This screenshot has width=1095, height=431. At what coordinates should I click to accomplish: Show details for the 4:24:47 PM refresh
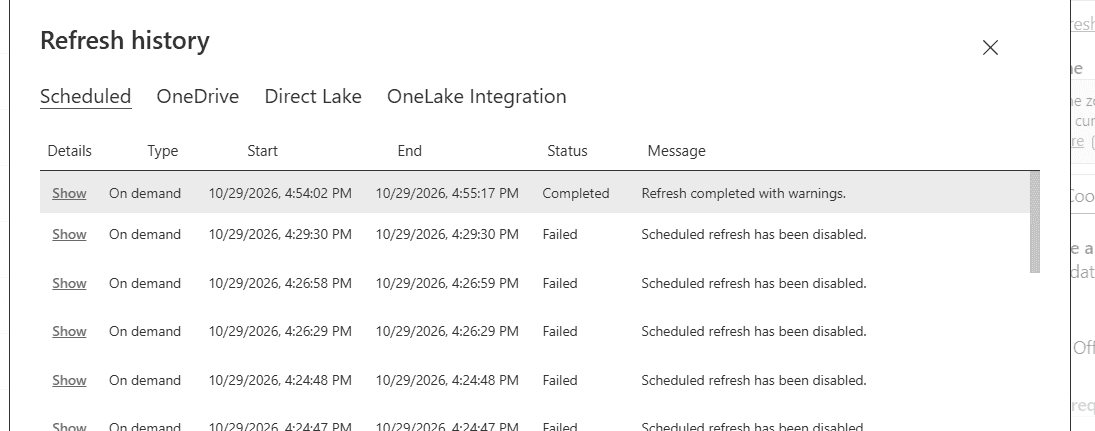[x=69, y=425]
